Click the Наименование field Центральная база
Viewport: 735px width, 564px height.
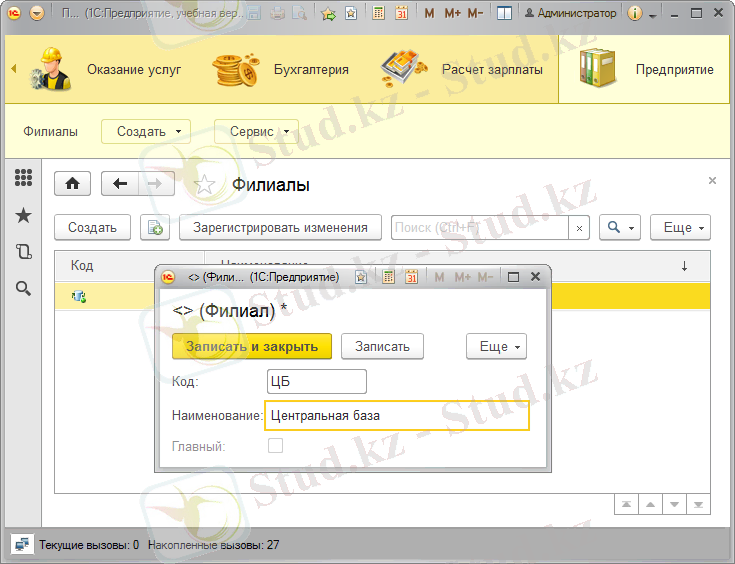[397, 415]
